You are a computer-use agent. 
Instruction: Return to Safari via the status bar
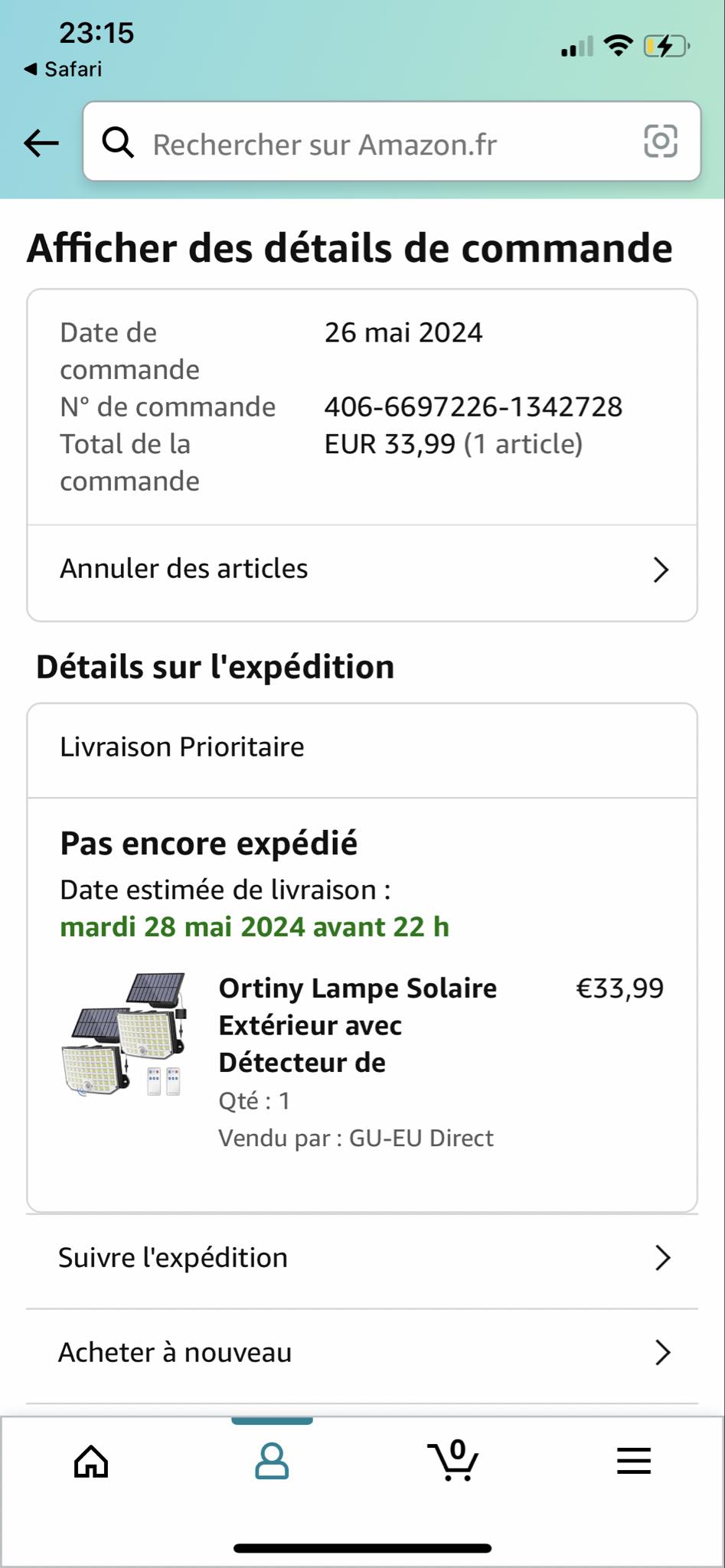(x=64, y=69)
